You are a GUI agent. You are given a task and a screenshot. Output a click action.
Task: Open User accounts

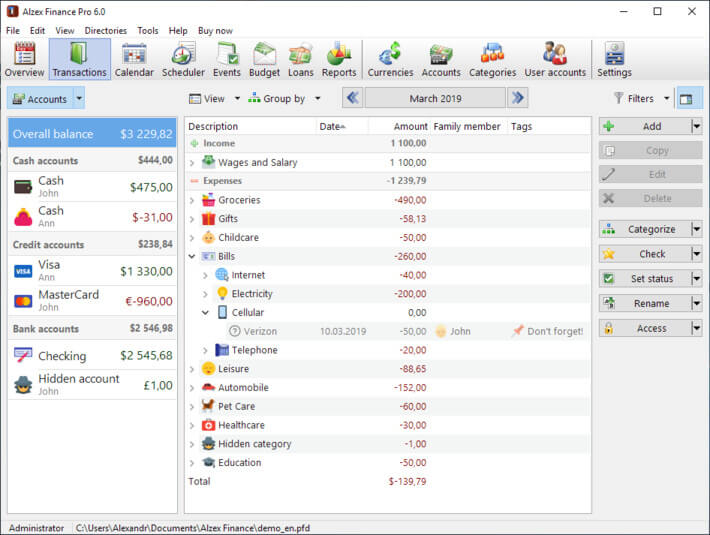click(x=555, y=59)
